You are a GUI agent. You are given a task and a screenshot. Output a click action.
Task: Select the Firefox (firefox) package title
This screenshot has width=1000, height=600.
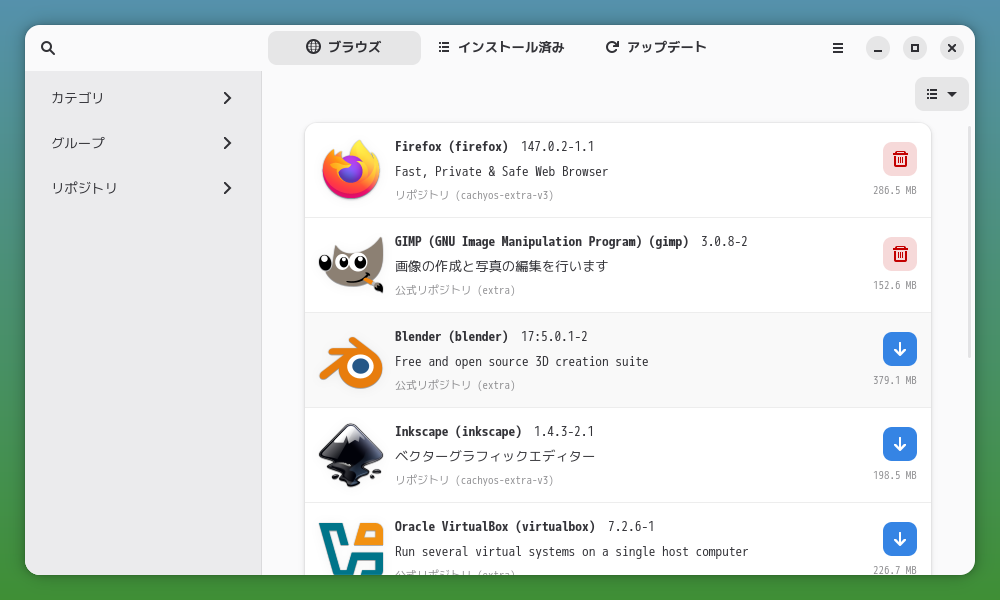[451, 147]
